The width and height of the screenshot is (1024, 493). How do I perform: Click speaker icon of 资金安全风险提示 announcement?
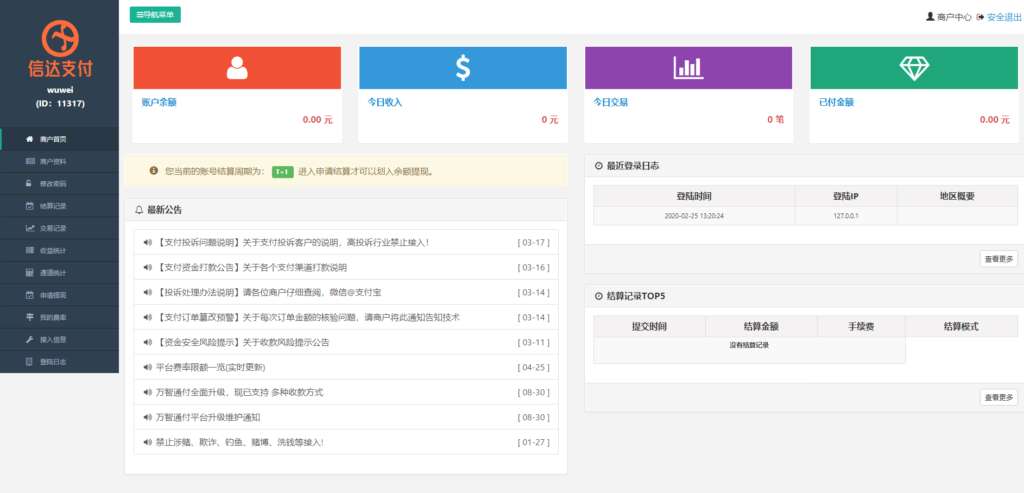point(148,342)
